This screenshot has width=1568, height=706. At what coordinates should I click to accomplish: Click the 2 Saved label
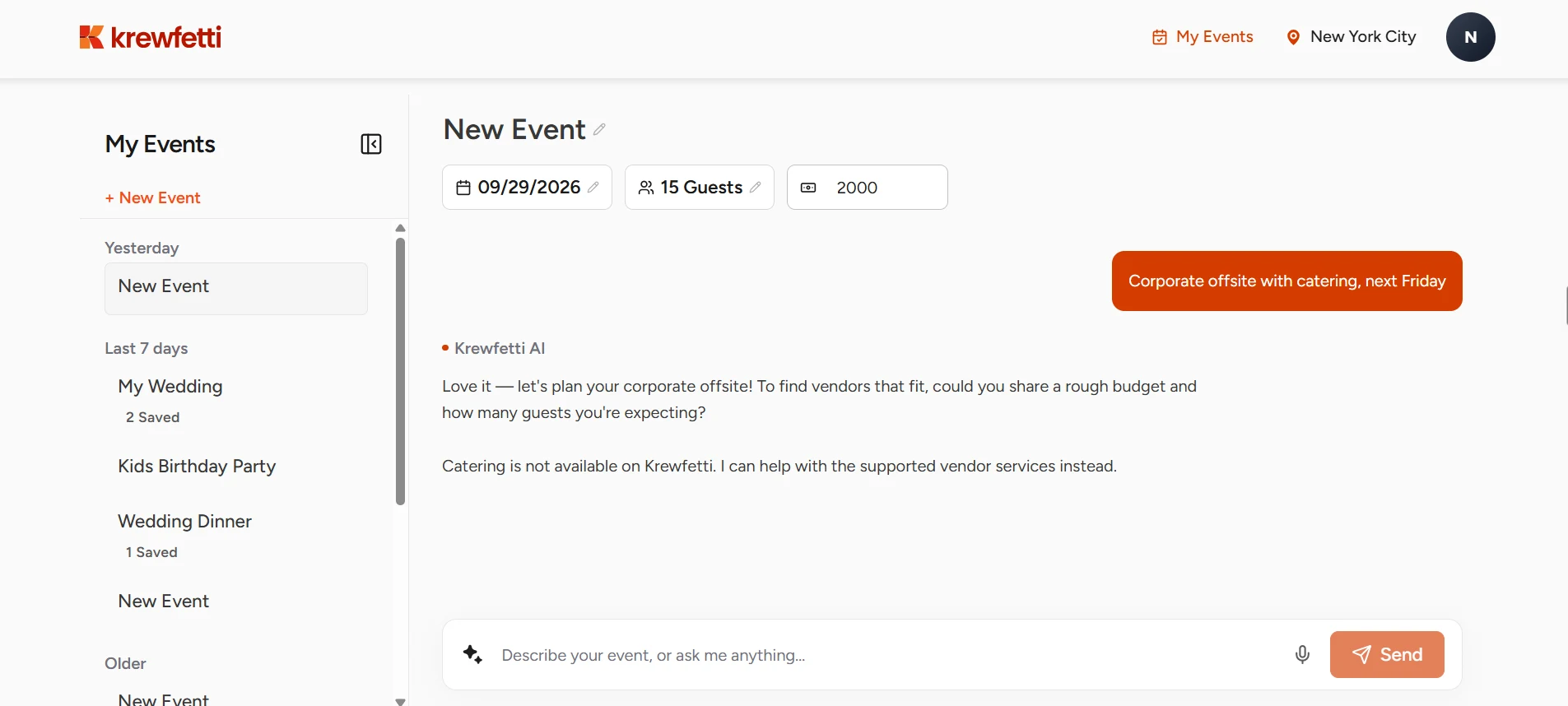pyautogui.click(x=152, y=417)
